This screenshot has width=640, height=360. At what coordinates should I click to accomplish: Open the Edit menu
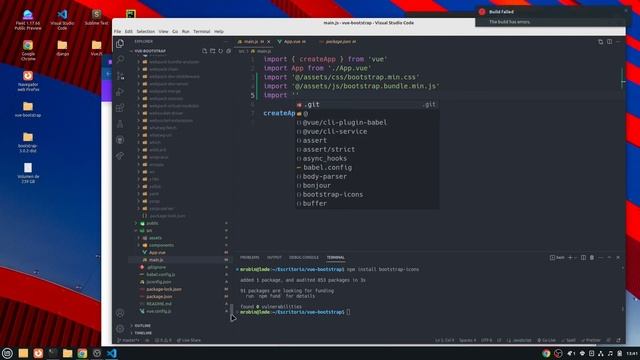(x=129, y=31)
